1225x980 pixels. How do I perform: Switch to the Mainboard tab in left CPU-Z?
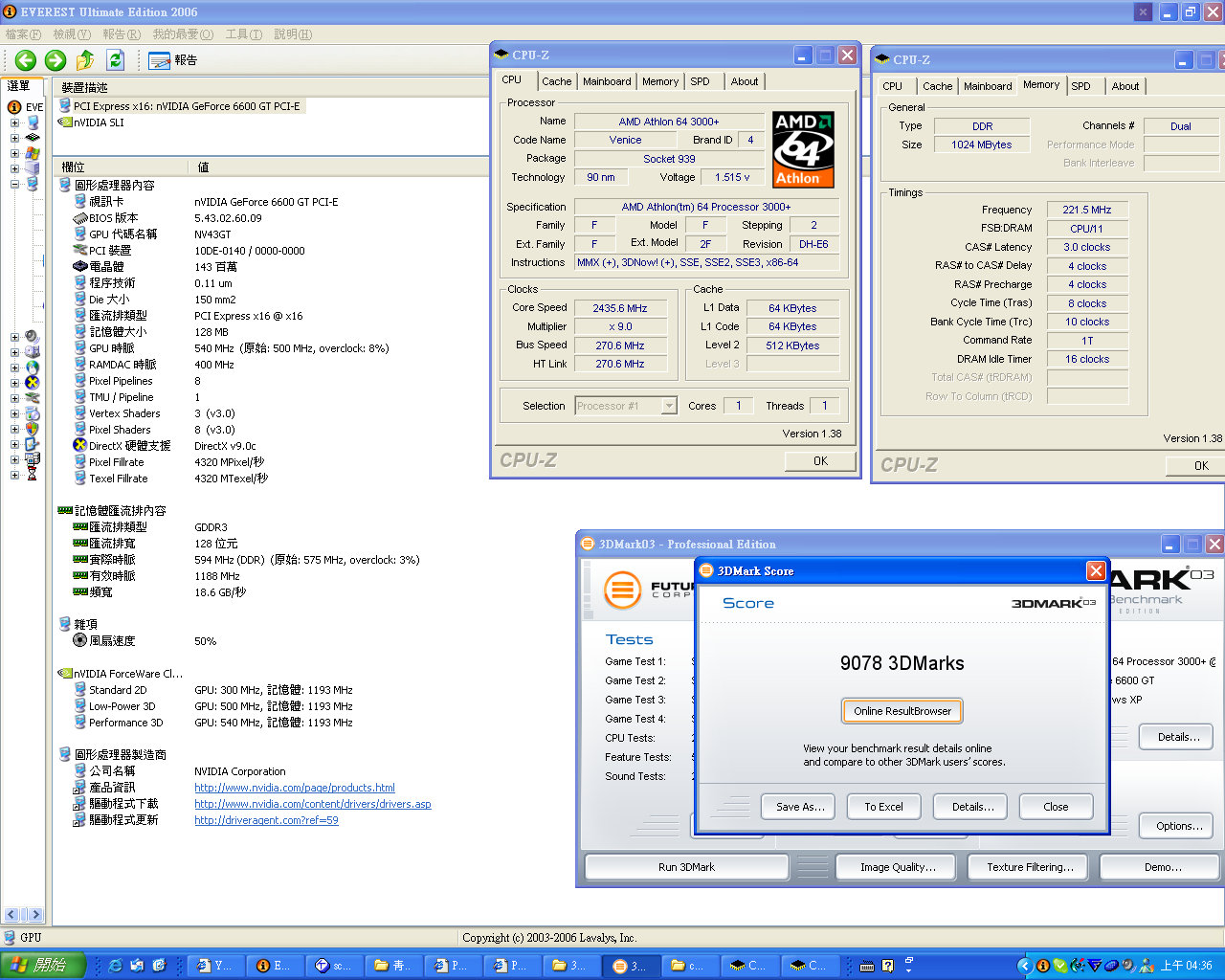[607, 81]
